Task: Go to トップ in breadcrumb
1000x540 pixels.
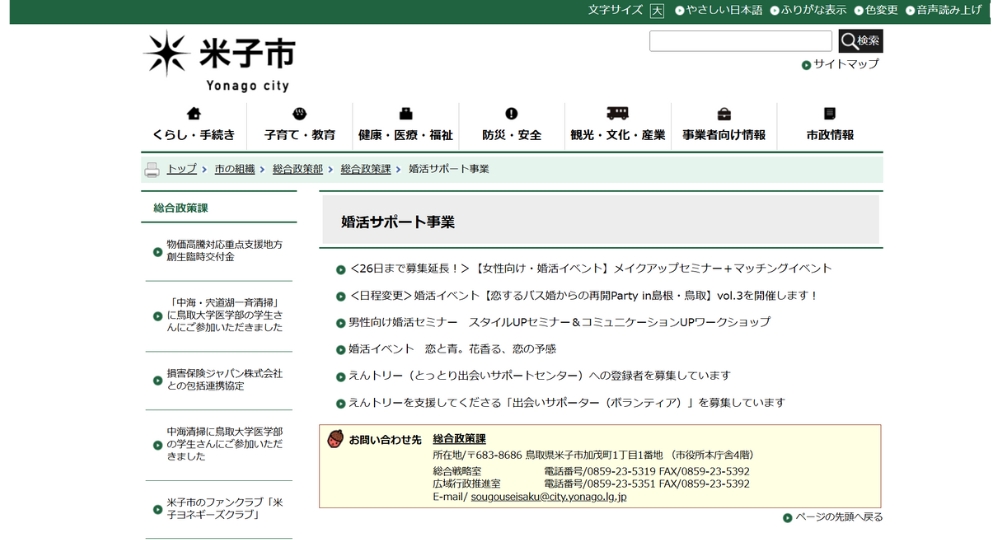Action: 182,169
